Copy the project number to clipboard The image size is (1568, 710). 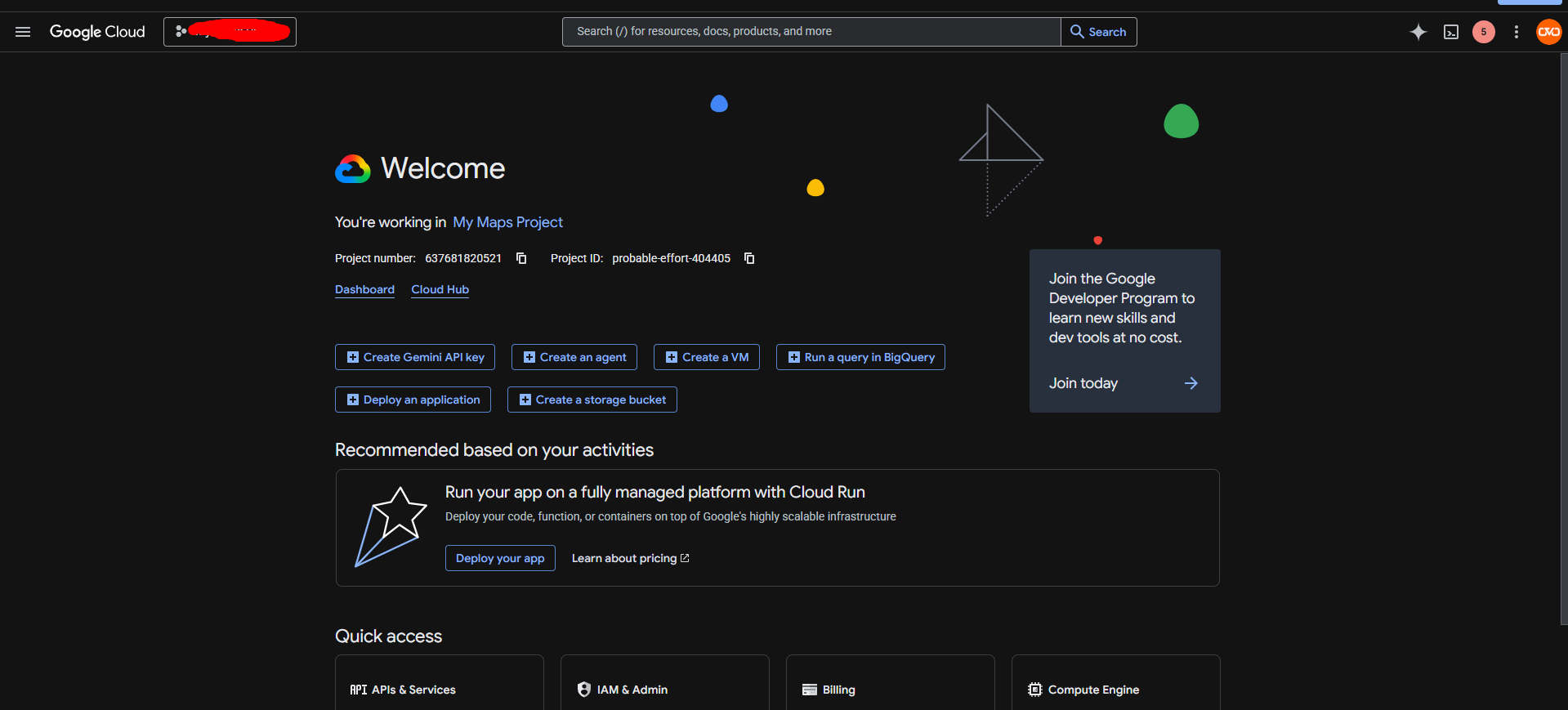(521, 258)
